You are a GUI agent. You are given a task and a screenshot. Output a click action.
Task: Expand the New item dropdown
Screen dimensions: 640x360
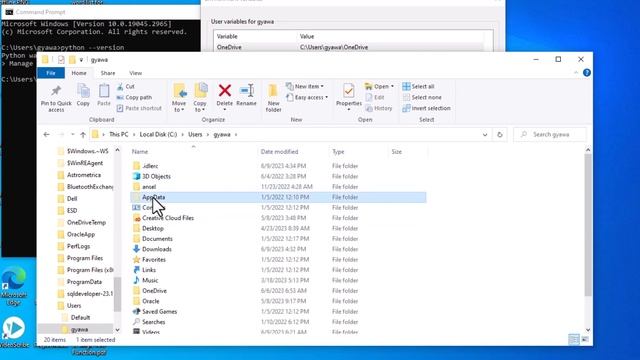tap(305, 87)
